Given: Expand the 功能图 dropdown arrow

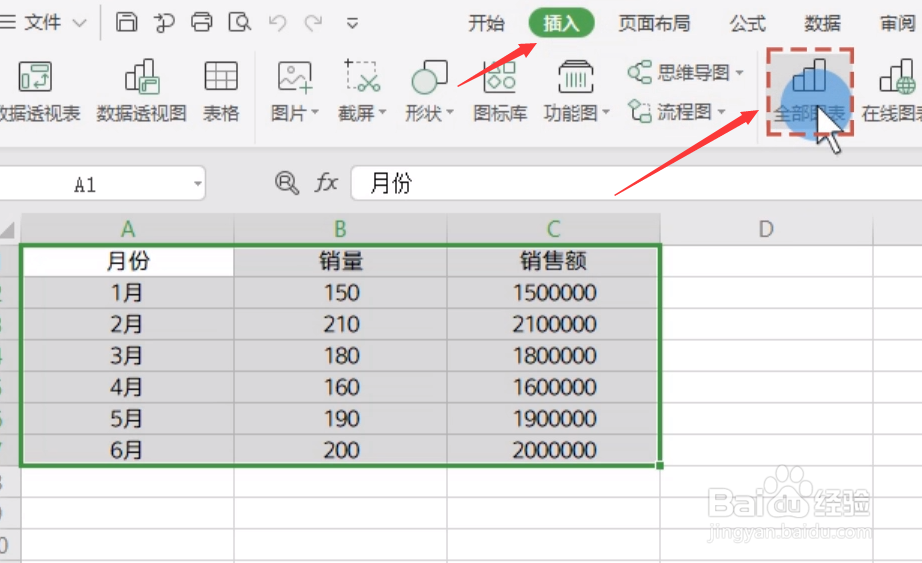Looking at the screenshot, I should 606,112.
